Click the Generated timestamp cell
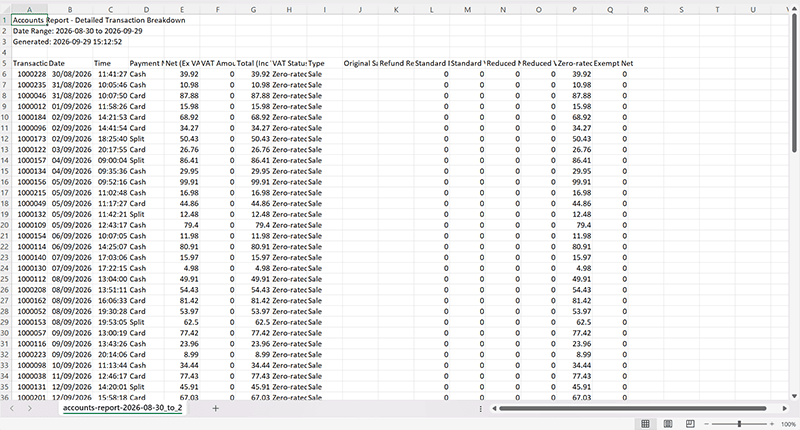The width and height of the screenshot is (800, 430). [x=29, y=42]
